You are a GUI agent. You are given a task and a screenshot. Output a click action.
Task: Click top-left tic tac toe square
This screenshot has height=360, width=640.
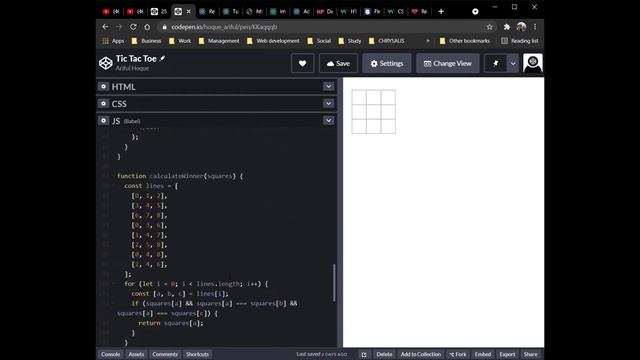(x=359, y=97)
